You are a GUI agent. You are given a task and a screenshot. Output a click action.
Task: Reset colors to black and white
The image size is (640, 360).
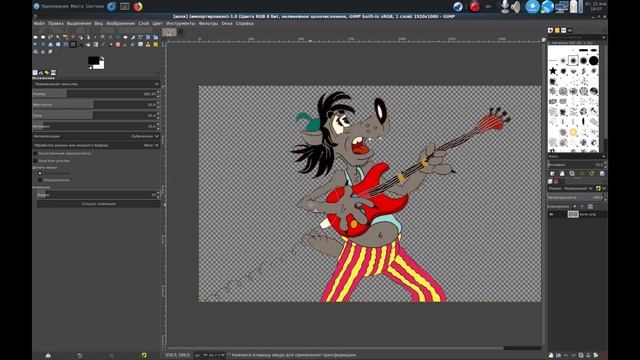coord(90,67)
